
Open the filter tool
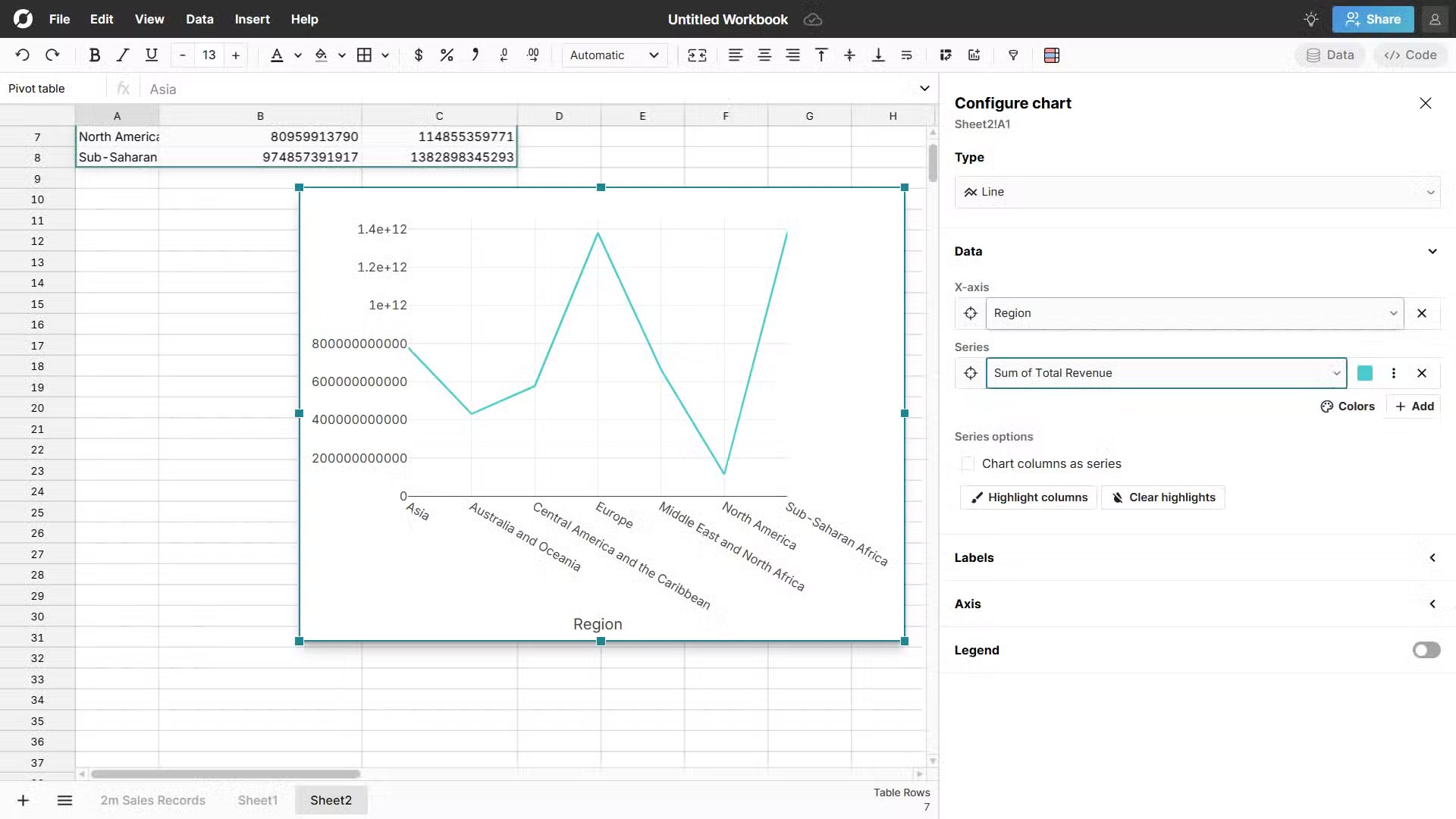coord(1014,55)
